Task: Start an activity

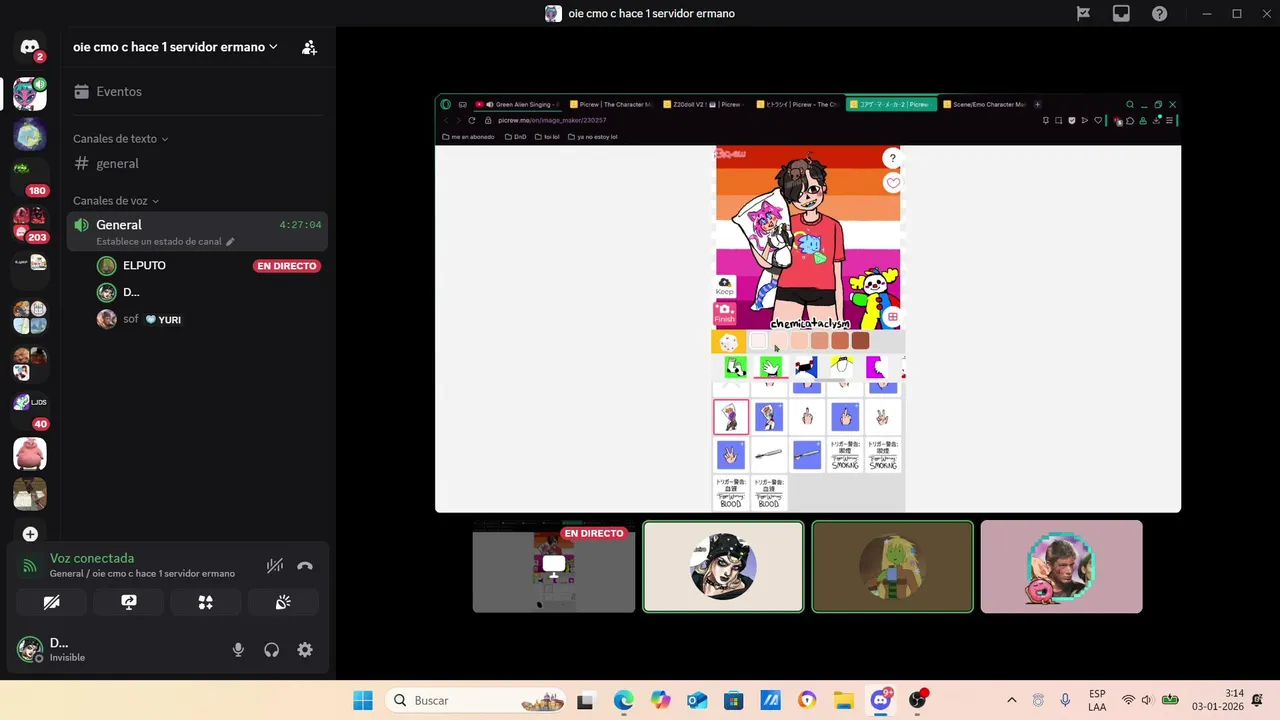Action: [206, 602]
